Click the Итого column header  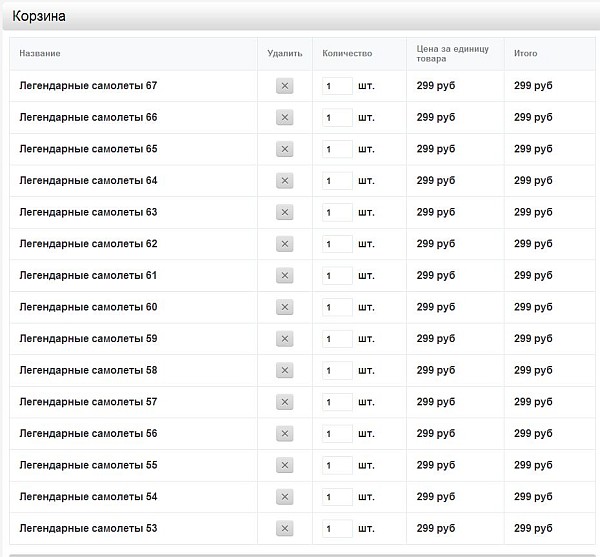point(525,53)
